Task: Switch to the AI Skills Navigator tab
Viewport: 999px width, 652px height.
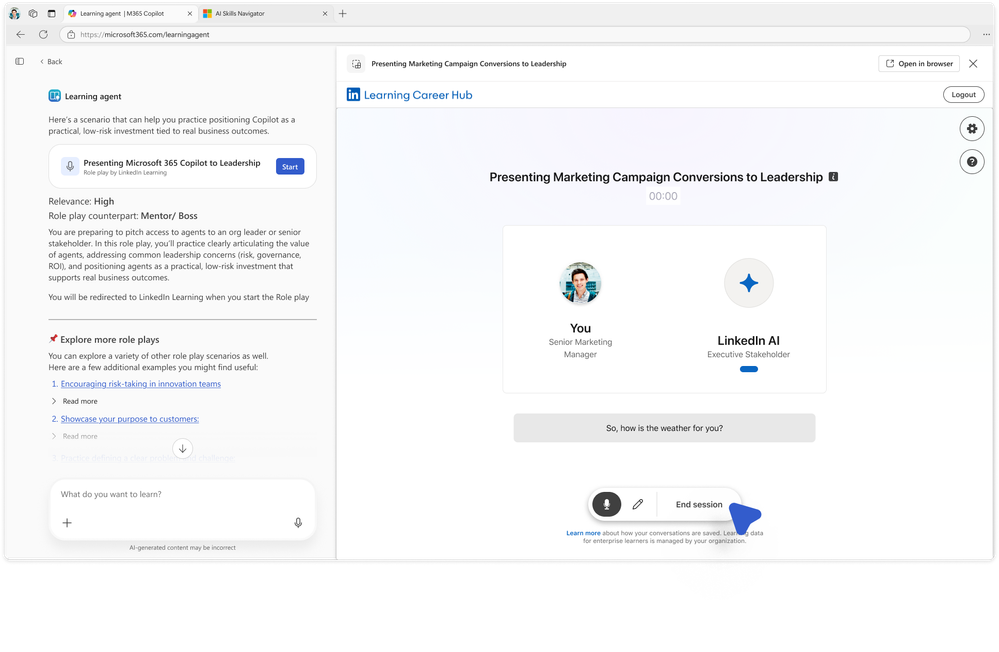Action: [x=265, y=13]
